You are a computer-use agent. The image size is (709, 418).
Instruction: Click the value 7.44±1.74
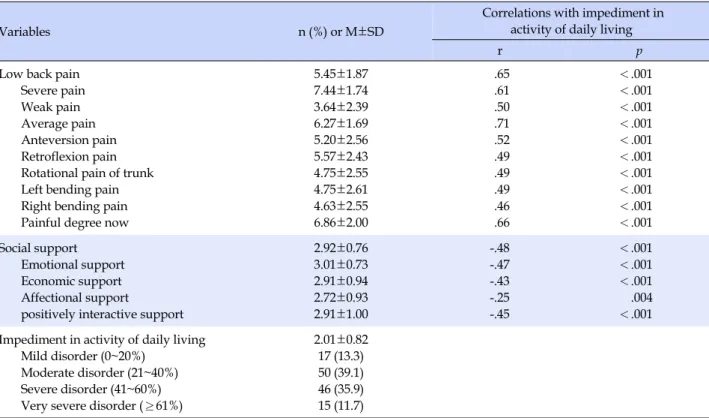(341, 90)
